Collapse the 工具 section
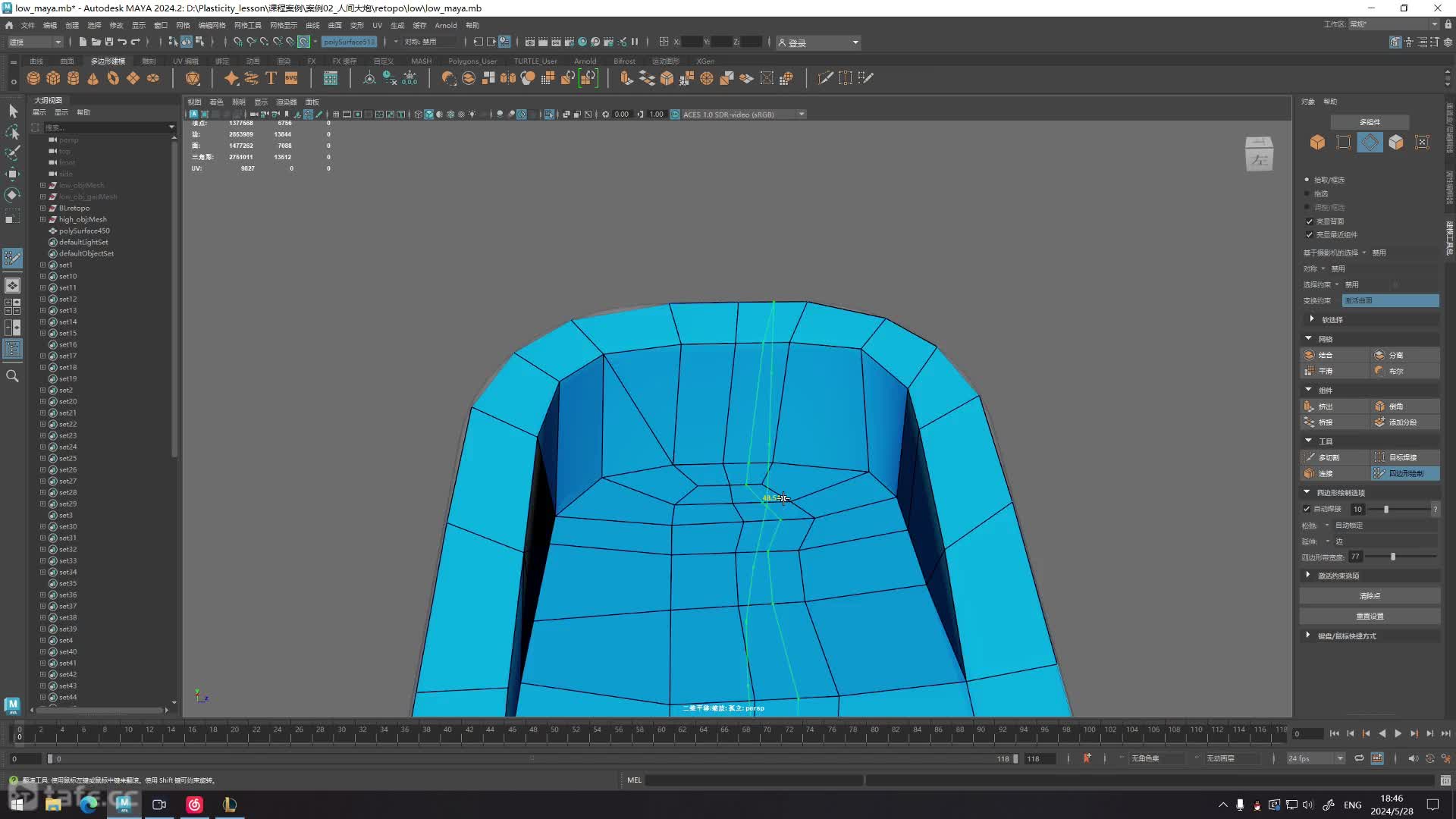Viewport: 1456px width, 819px height. coord(1308,441)
